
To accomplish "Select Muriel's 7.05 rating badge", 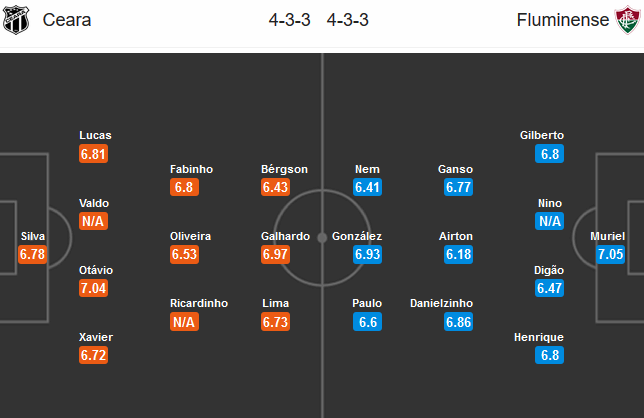I will [x=610, y=254].
